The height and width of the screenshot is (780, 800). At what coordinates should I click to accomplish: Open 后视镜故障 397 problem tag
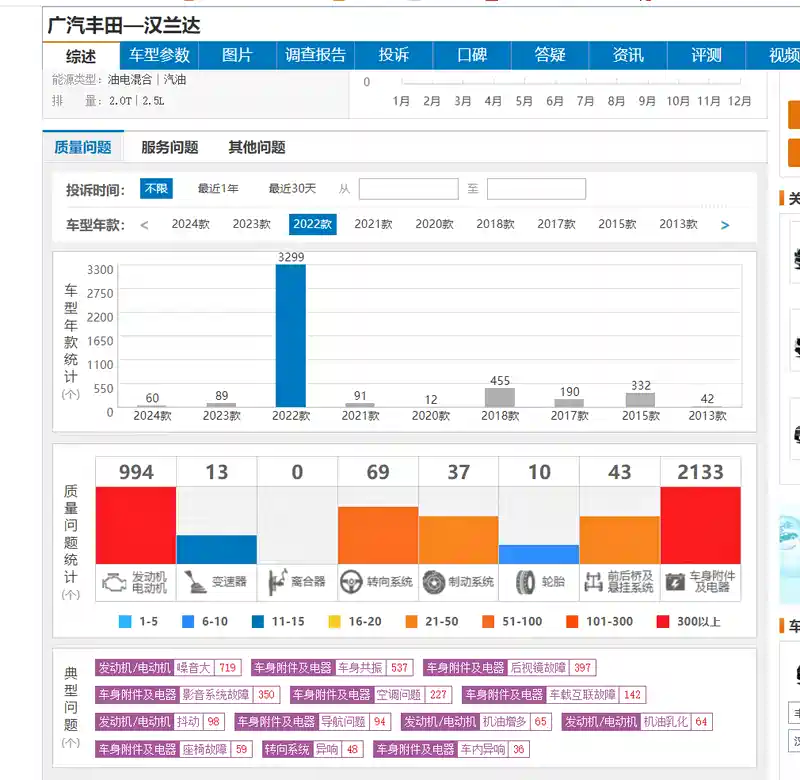pyautogui.click(x=510, y=668)
